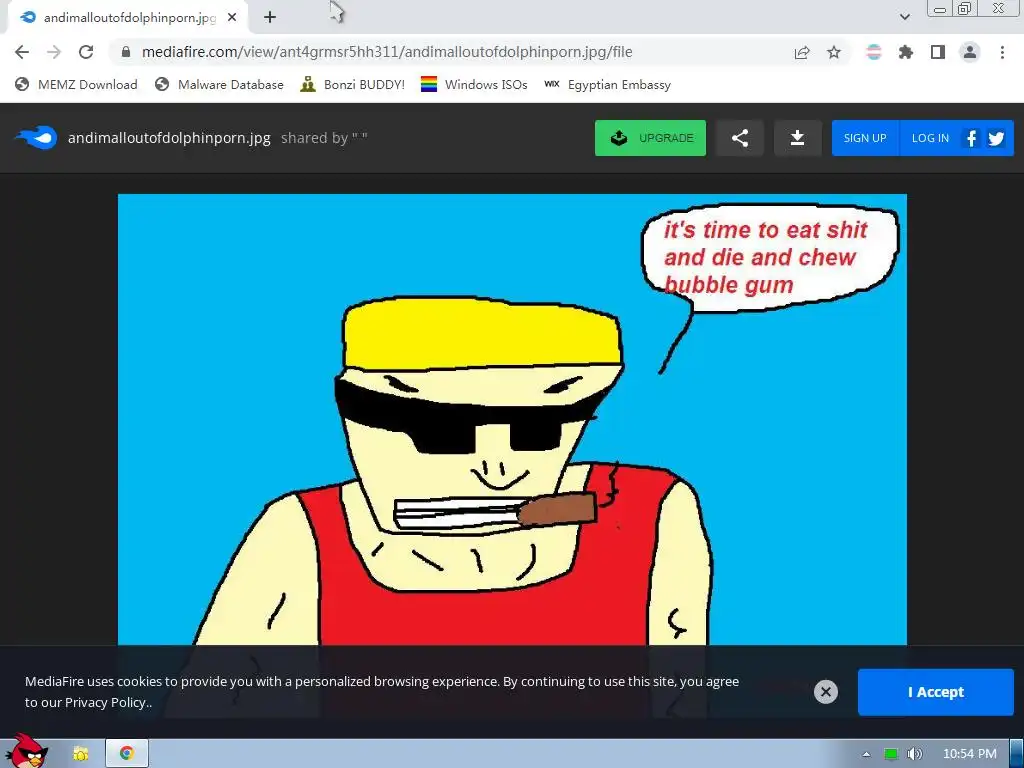Open the share-this-page icon in address bar
The height and width of the screenshot is (768, 1024).
click(802, 52)
